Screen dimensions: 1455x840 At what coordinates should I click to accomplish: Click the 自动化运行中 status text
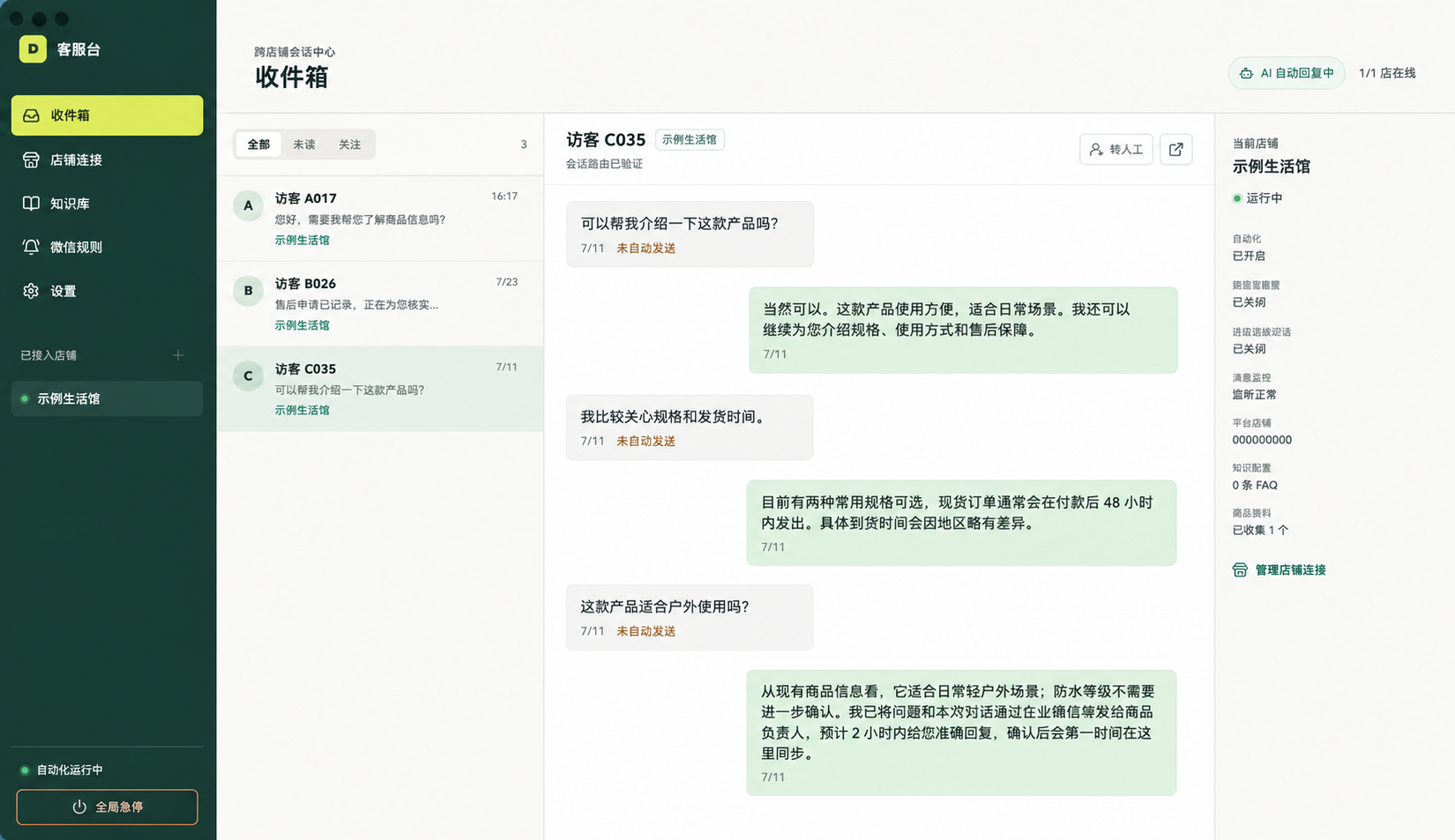tap(70, 770)
